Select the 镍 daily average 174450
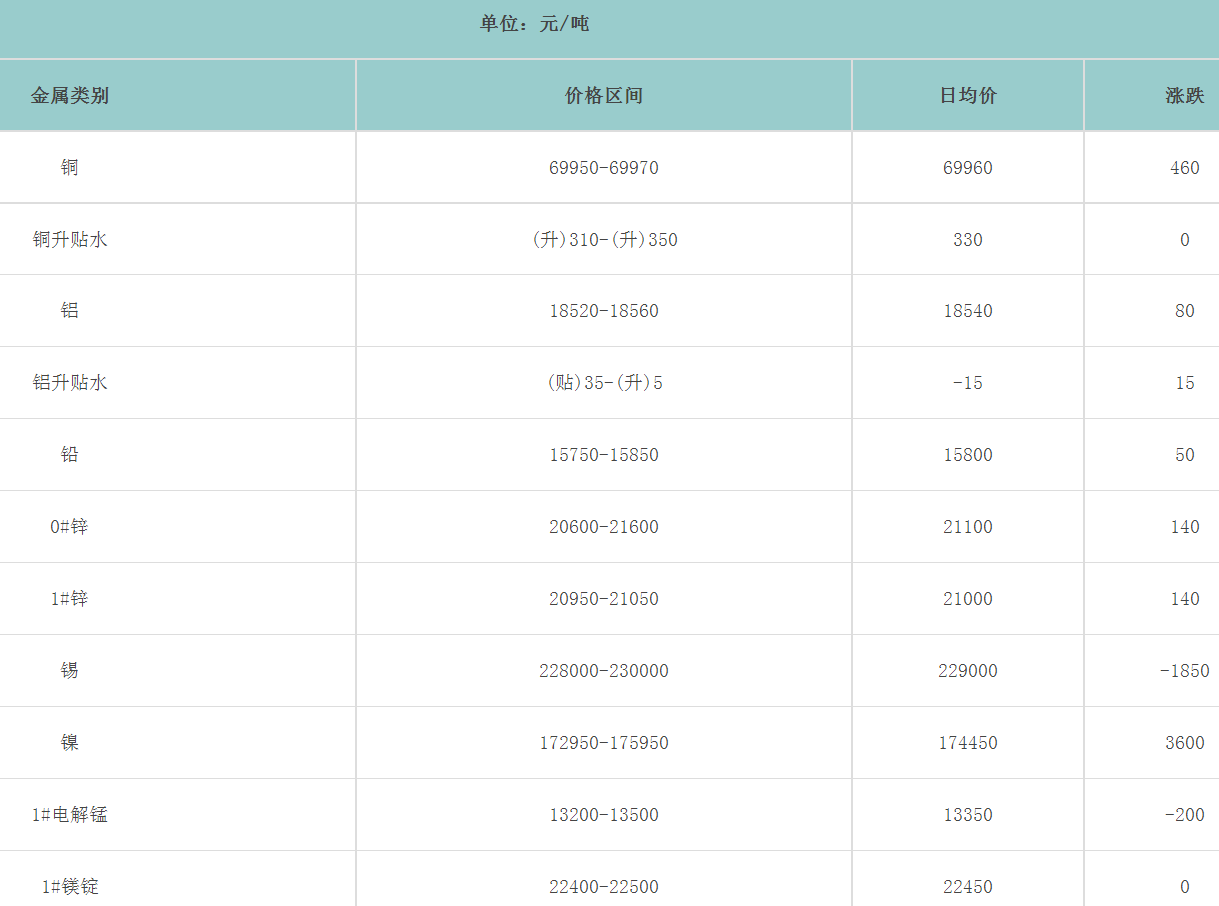 [x=968, y=743]
